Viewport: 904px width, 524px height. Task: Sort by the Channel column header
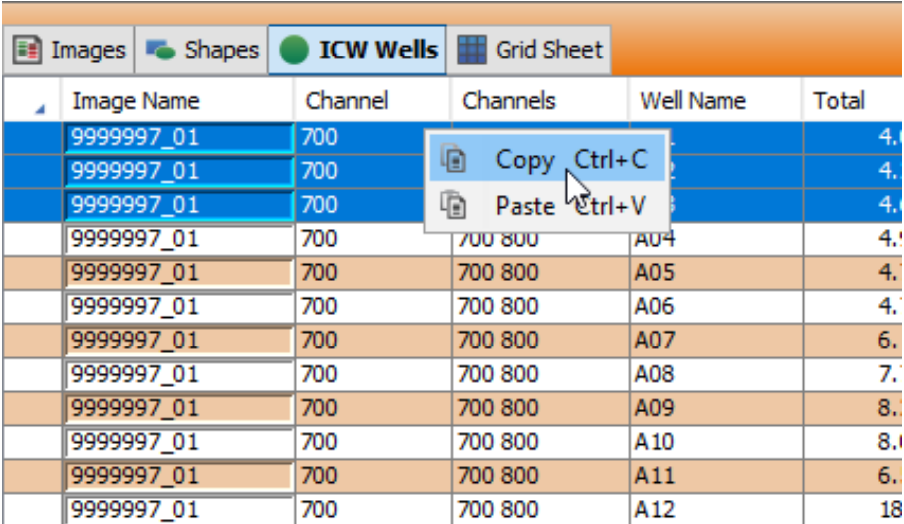pos(372,101)
